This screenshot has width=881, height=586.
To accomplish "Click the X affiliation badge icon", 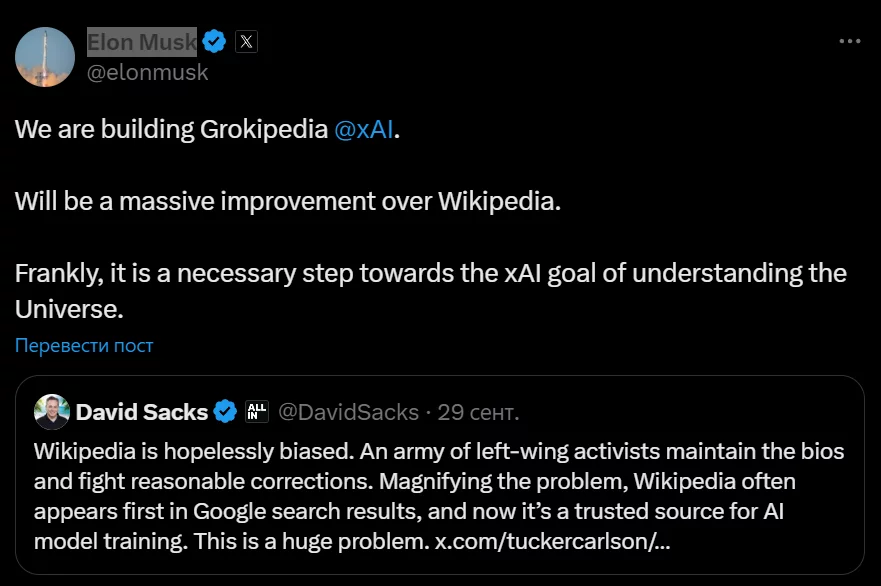I will click(x=246, y=42).
